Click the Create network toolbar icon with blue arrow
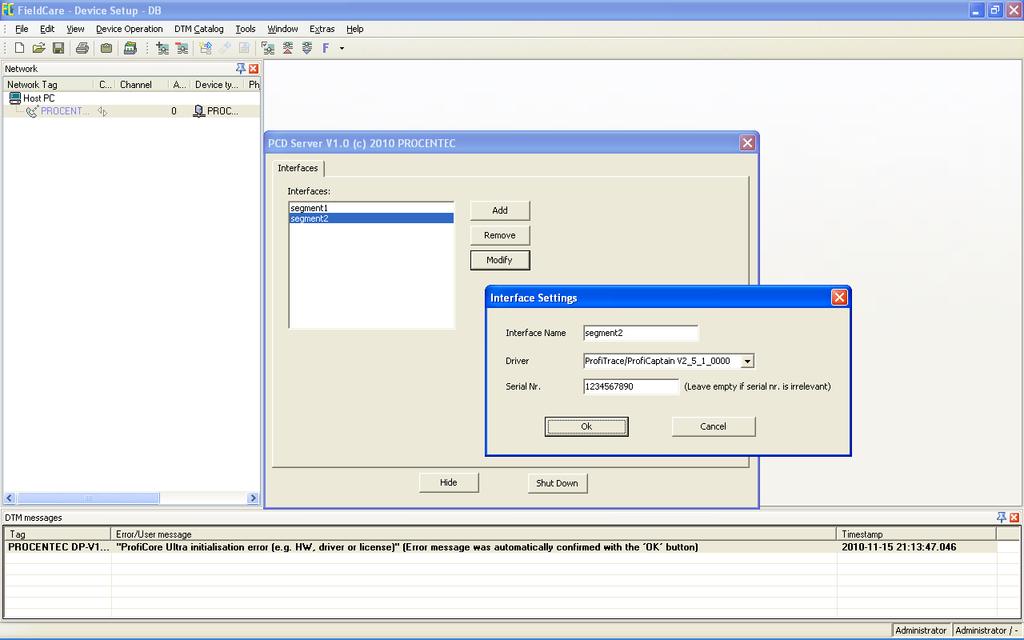 pyautogui.click(x=206, y=48)
